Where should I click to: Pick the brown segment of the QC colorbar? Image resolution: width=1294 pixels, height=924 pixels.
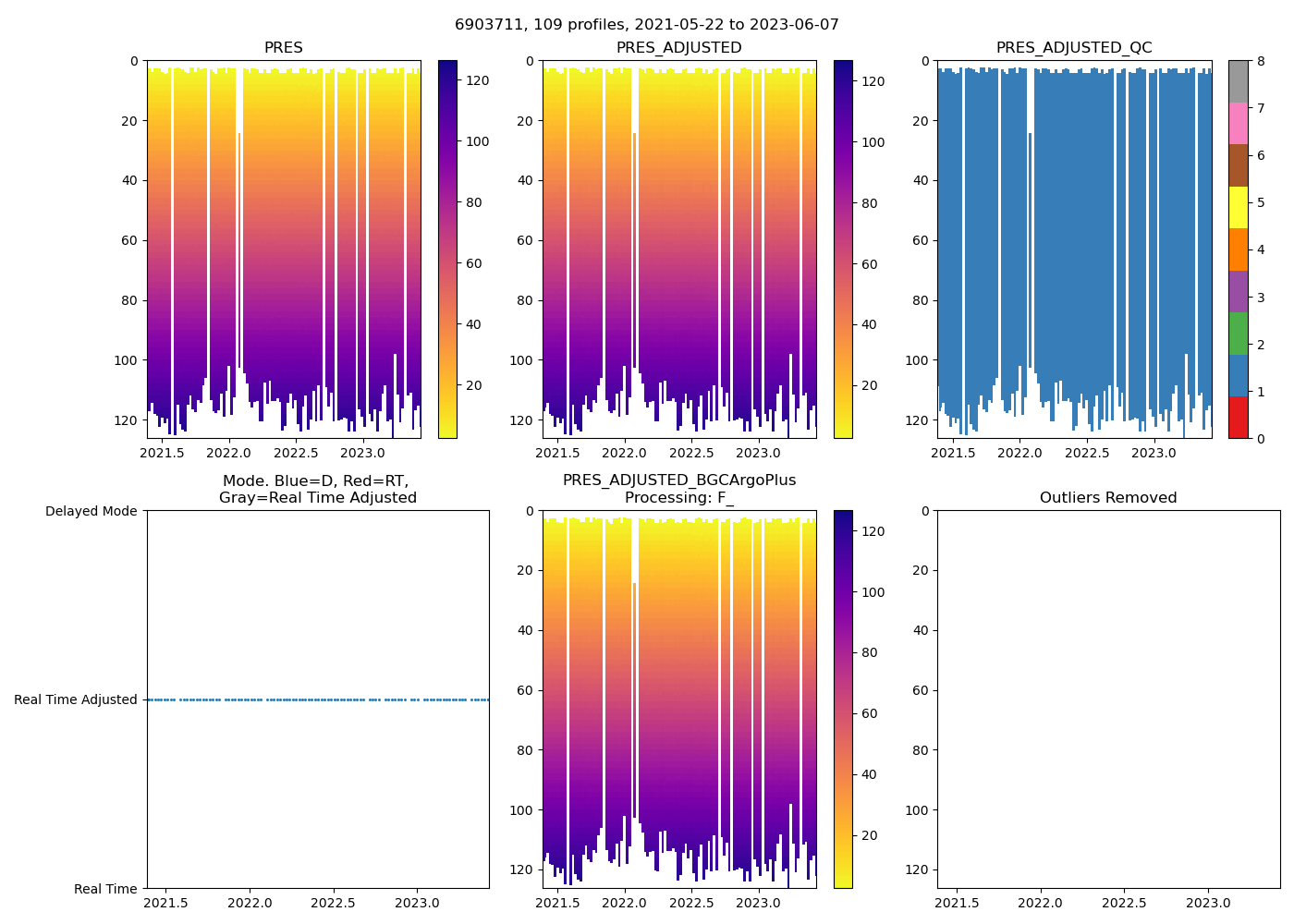click(x=1238, y=165)
